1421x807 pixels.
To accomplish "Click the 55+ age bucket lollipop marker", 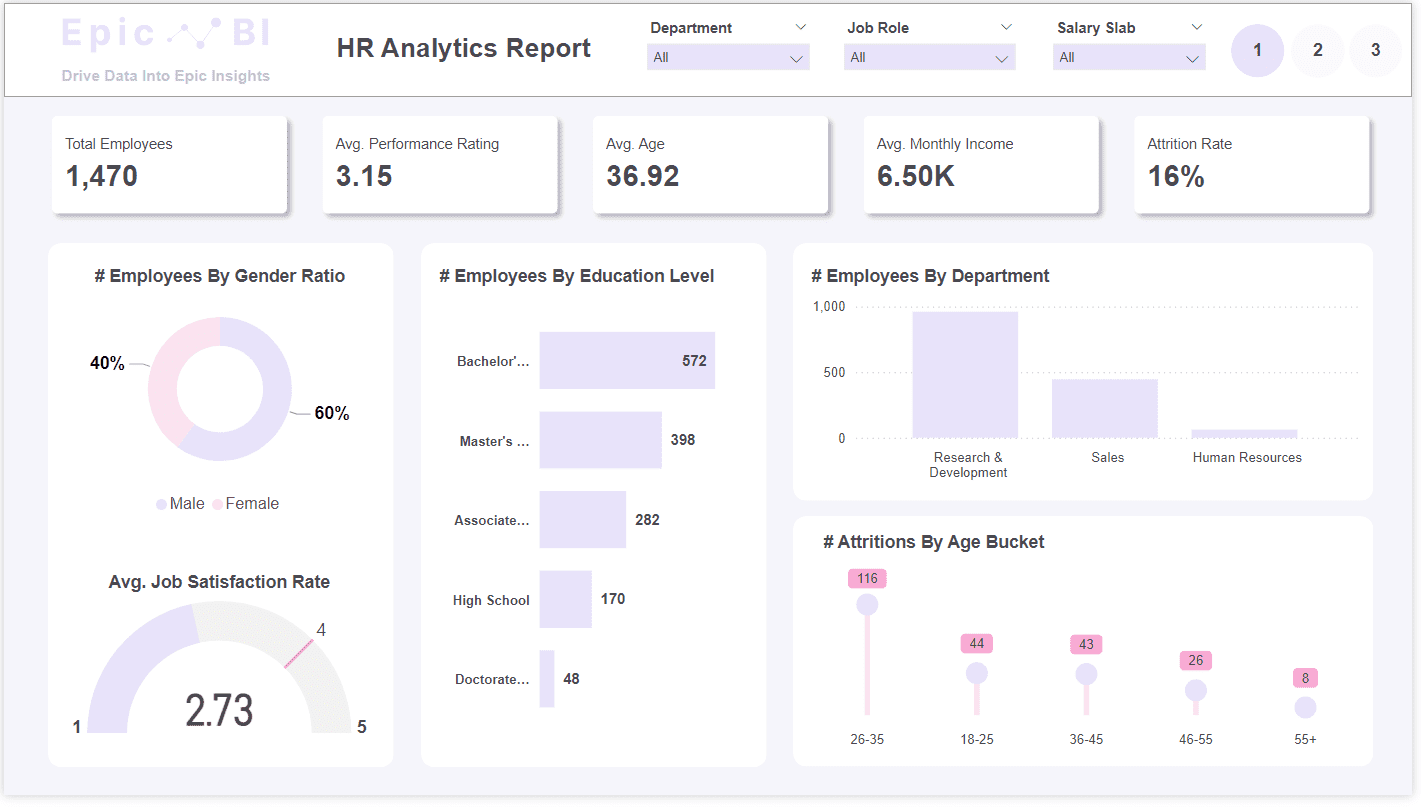I will pos(1305,708).
